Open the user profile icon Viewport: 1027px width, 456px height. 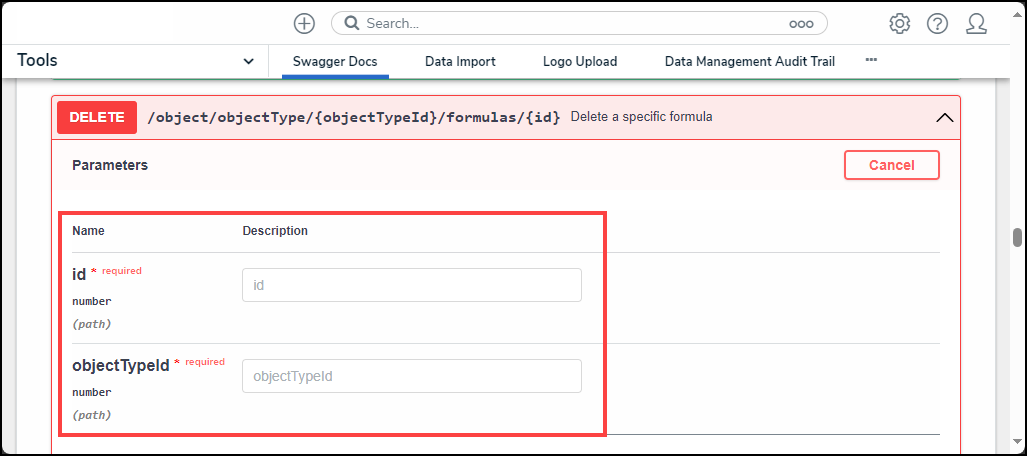pos(976,23)
